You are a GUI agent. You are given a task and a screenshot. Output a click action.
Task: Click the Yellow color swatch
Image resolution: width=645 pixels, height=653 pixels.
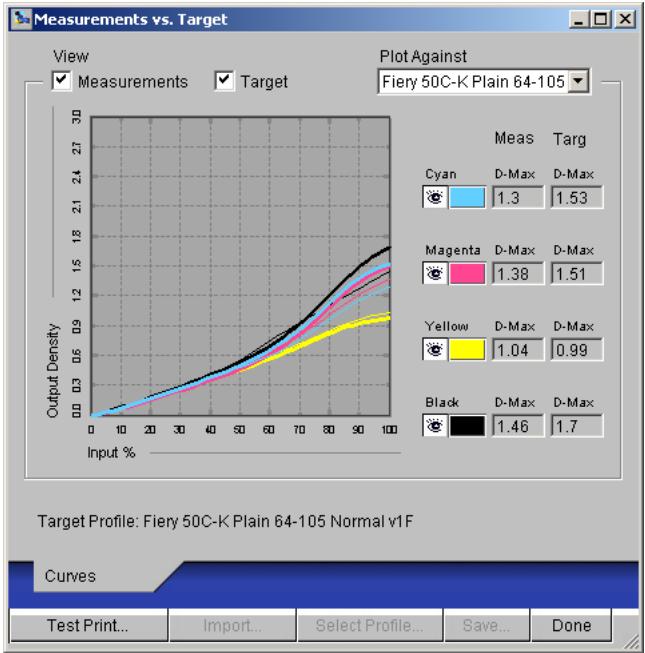[x=467, y=349]
